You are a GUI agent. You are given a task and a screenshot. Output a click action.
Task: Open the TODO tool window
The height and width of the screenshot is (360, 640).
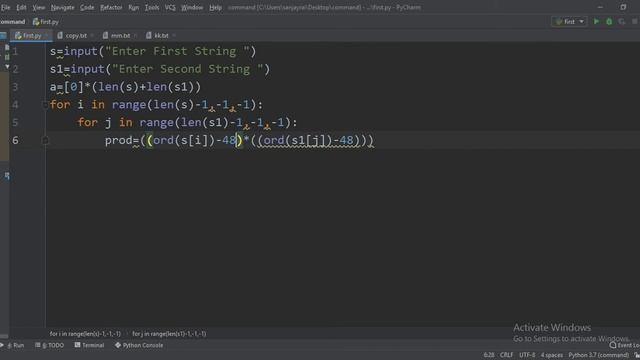pyautogui.click(x=50, y=345)
